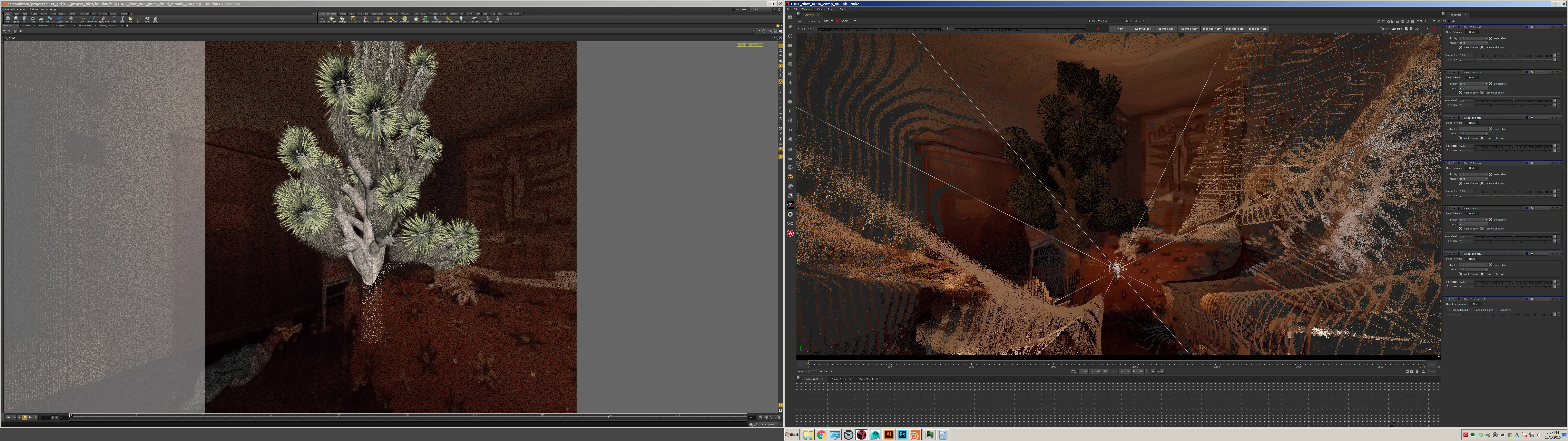This screenshot has width=1568, height=441.
Task: Open Houdini's Windows menu
Action: pos(33,10)
